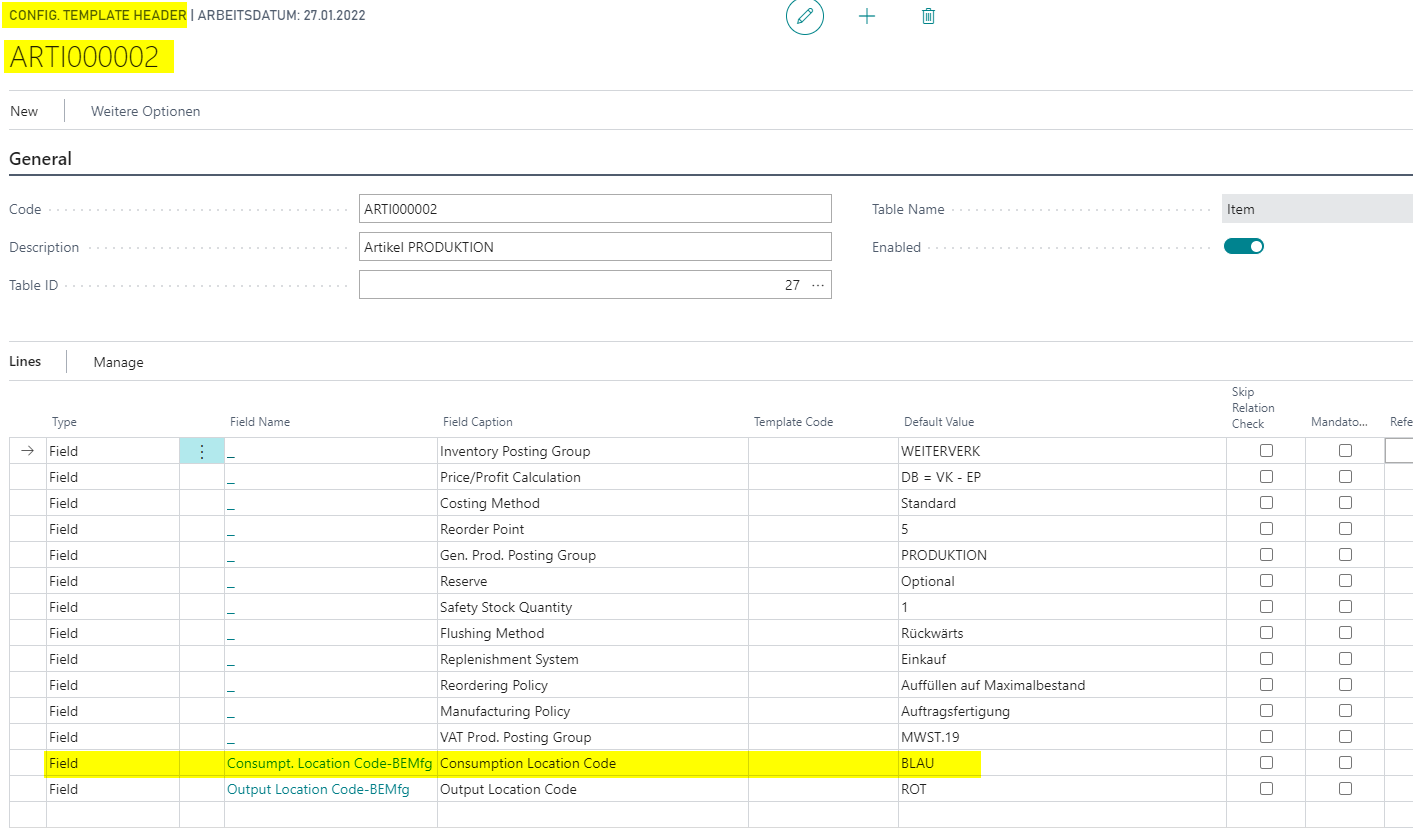The height and width of the screenshot is (833, 1413).
Task: Open the Table ID lookup ellipsis
Action: (818, 285)
